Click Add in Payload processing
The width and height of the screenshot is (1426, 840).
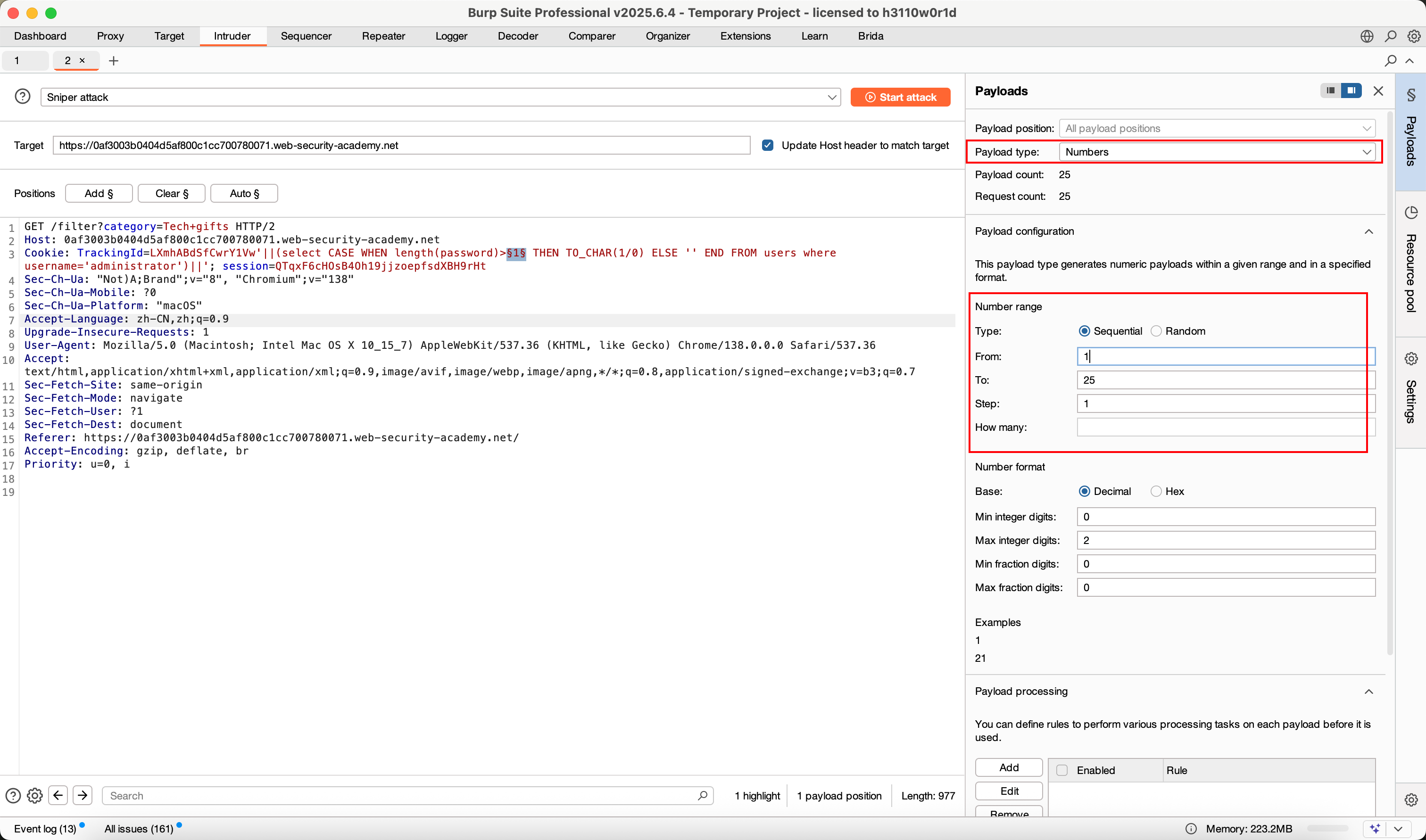tap(1009, 767)
